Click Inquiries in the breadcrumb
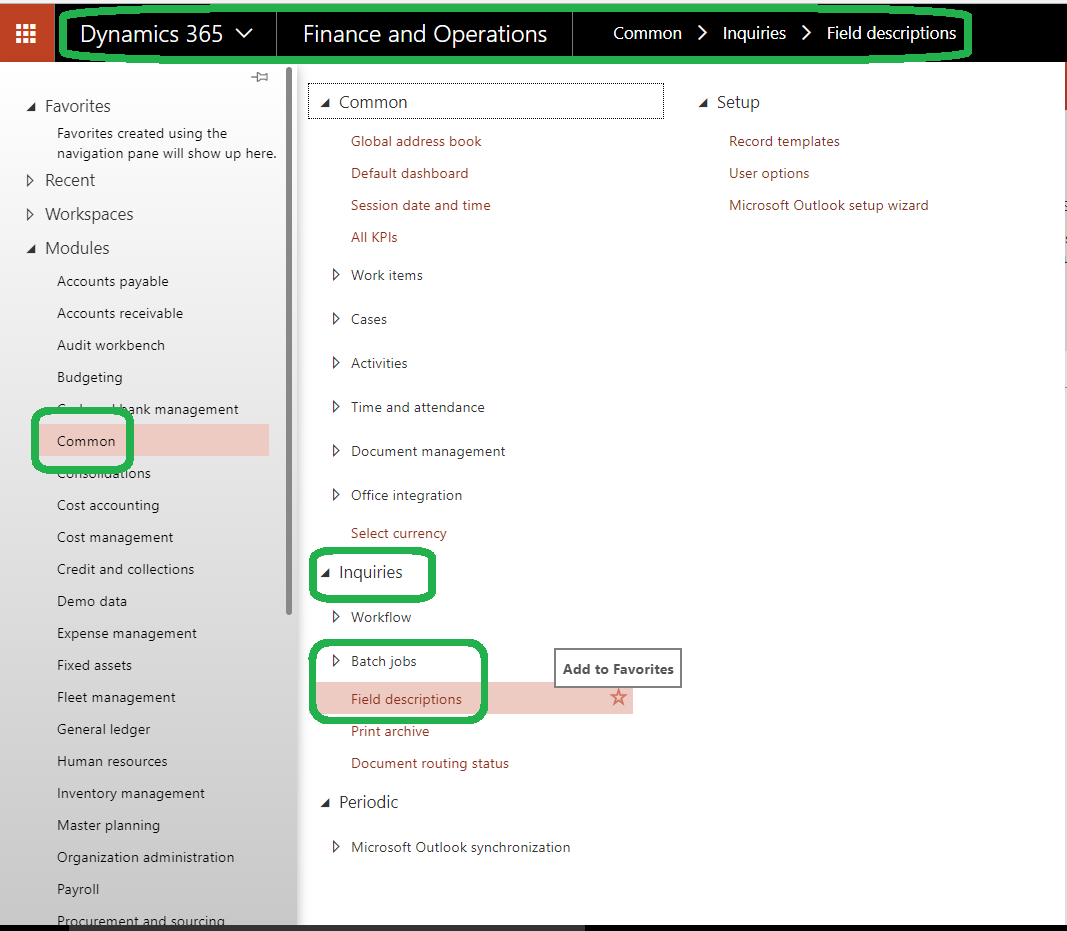Screen dimensions: 1067x931 (x=754, y=33)
